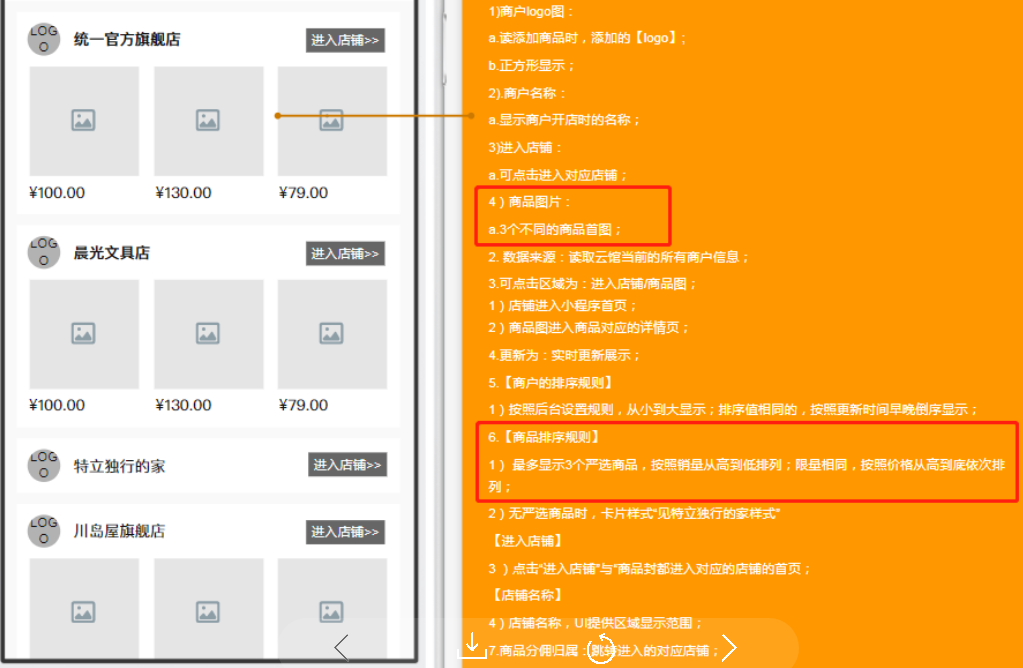
Task: Click the 晨光文具店 logo avatar
Action: [44, 252]
